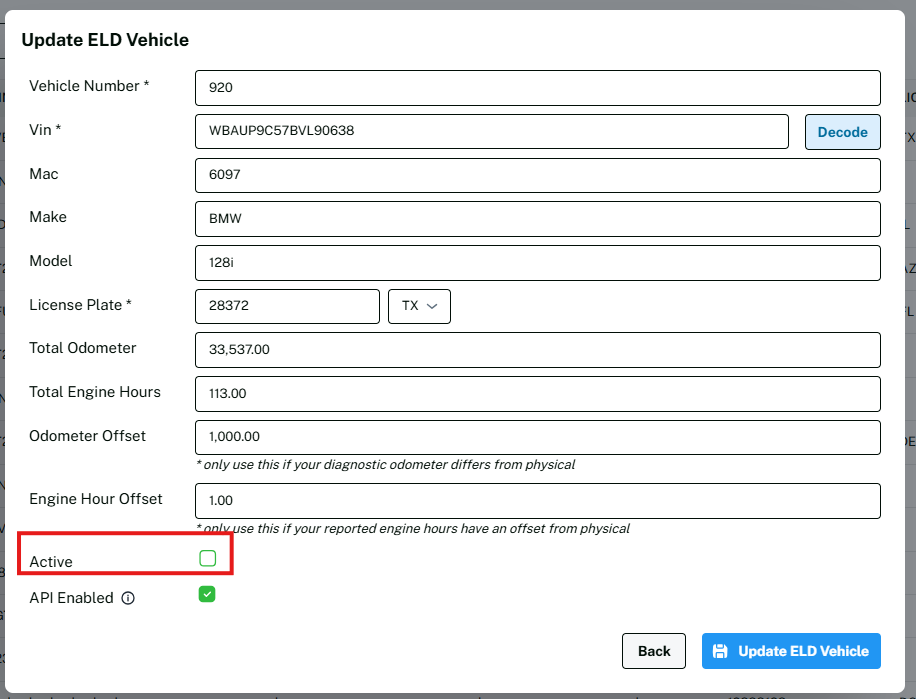Open the TX state dropdown
The height and width of the screenshot is (699, 916).
tap(419, 306)
